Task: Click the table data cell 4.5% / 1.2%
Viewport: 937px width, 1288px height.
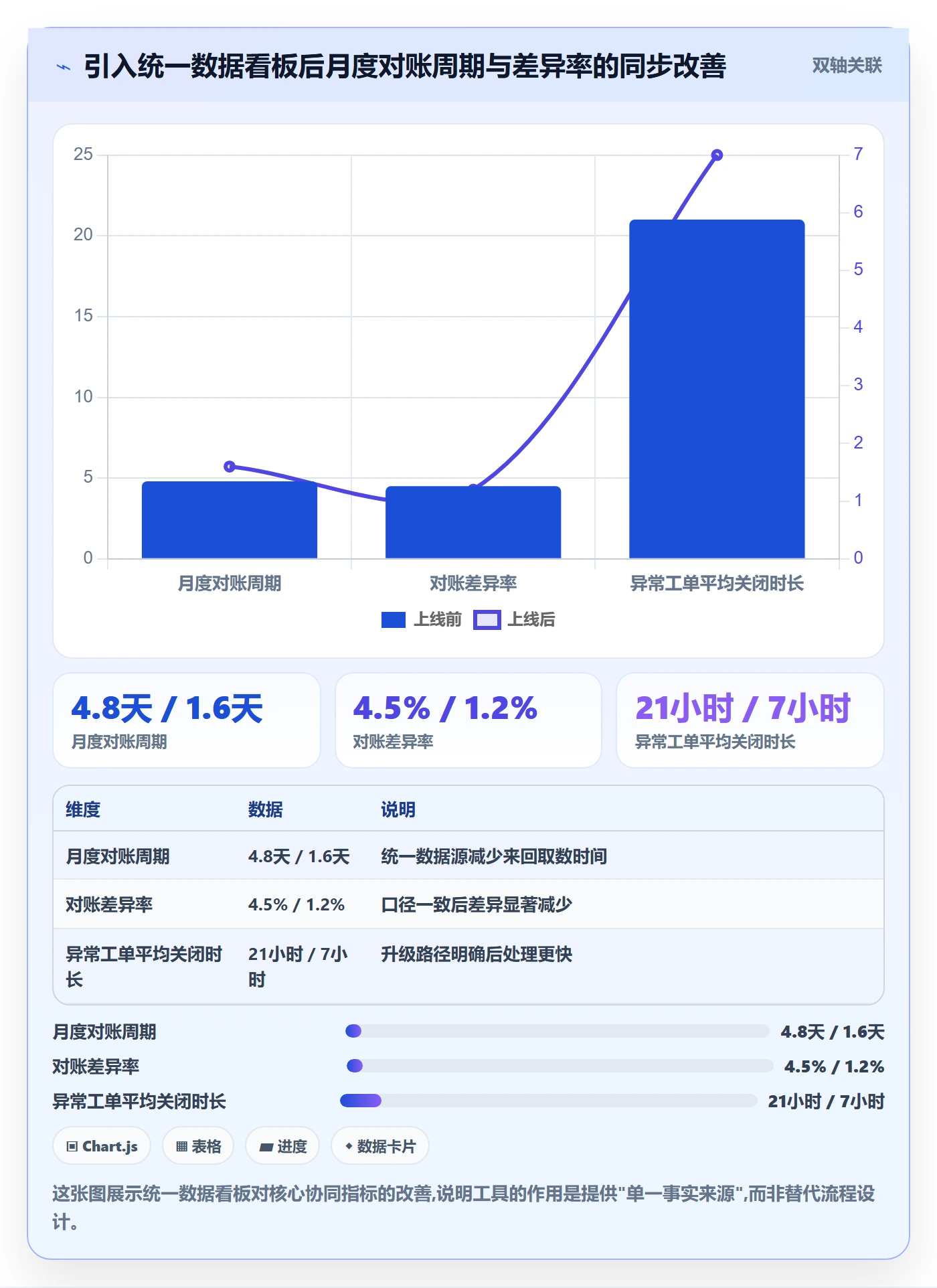Action: 296,904
